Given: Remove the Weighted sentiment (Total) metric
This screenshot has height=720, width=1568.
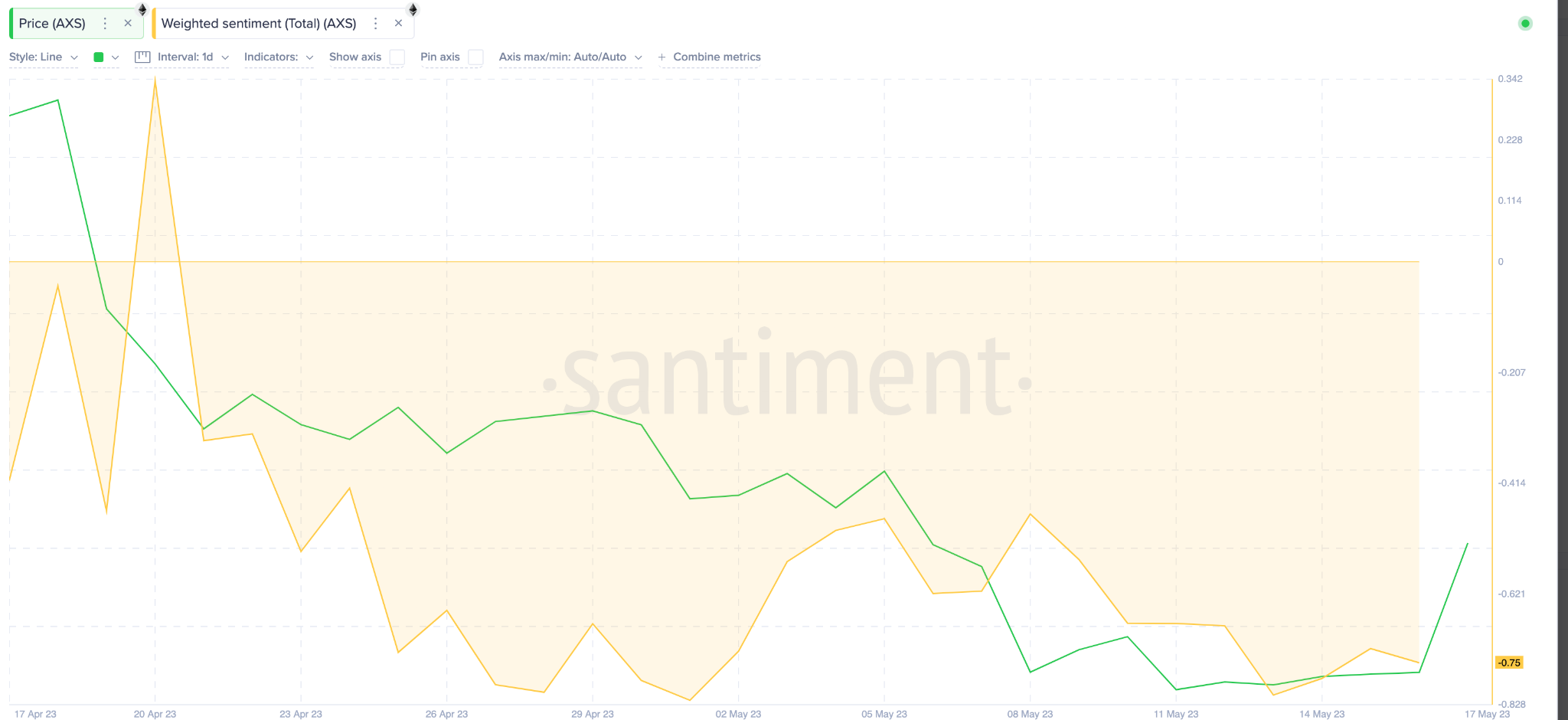Looking at the screenshot, I should pyautogui.click(x=398, y=24).
